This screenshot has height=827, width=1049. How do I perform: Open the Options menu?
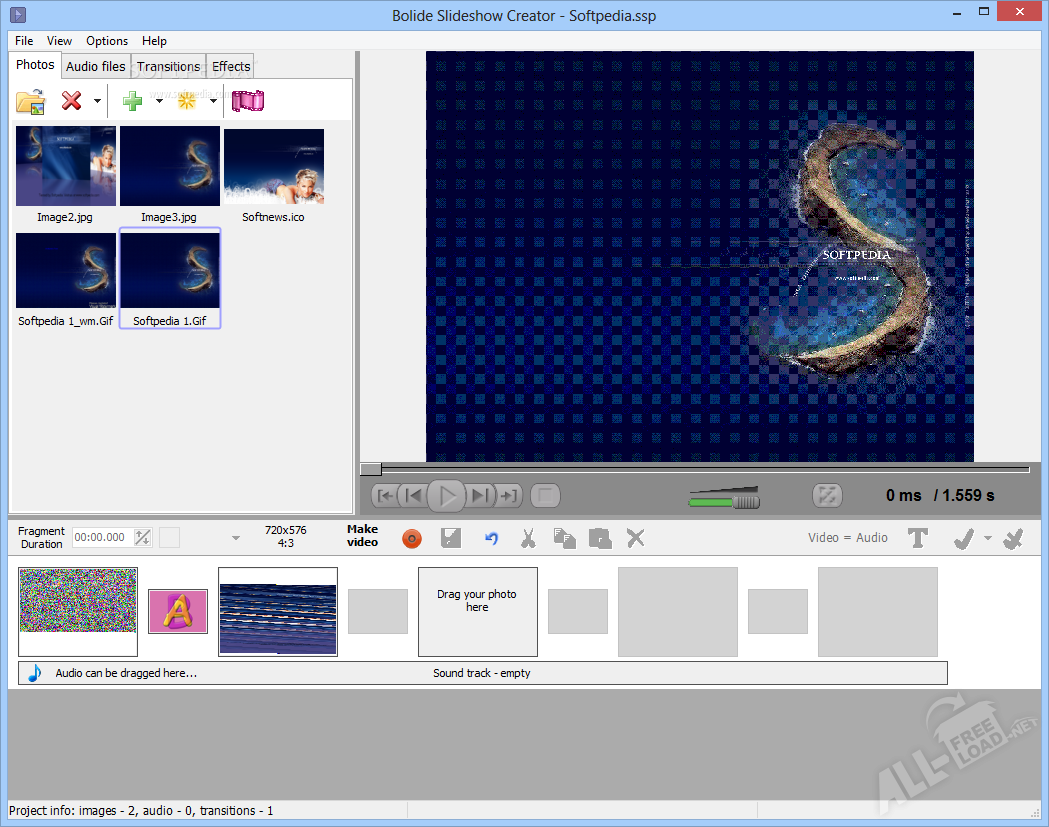[x=107, y=41]
